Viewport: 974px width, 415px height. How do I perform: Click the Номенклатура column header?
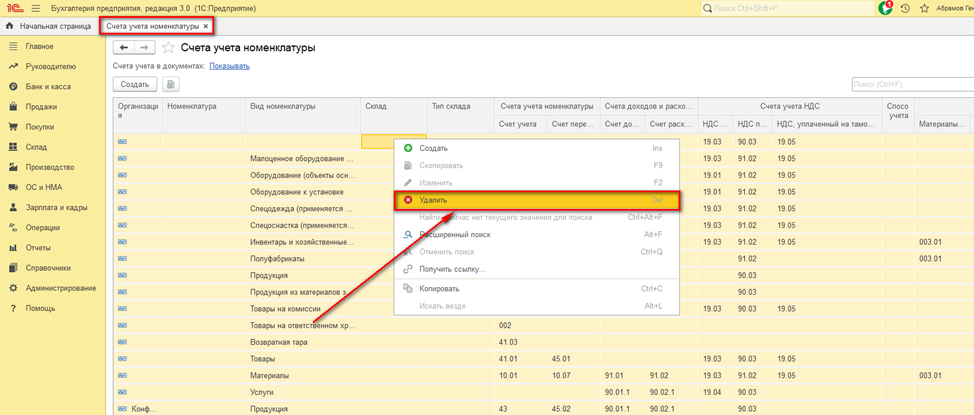coord(204,115)
